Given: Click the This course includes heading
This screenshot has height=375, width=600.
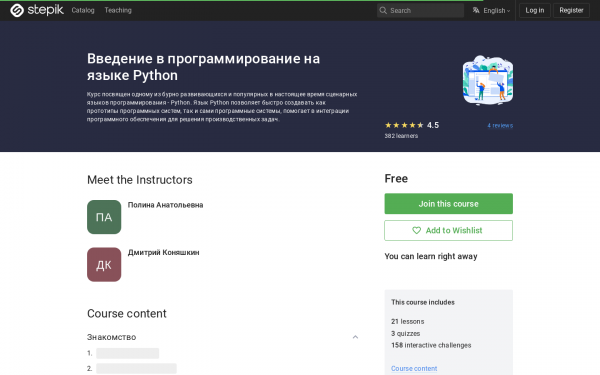Looking at the screenshot, I should pos(423,302).
